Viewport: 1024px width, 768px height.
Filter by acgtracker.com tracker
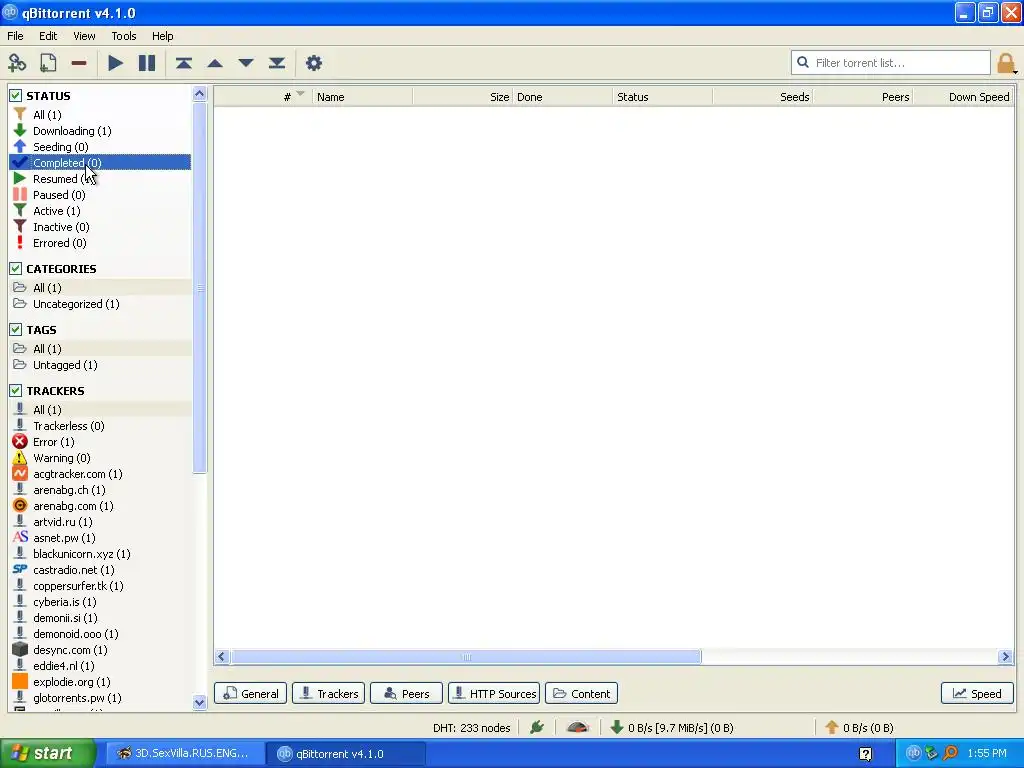101,474
